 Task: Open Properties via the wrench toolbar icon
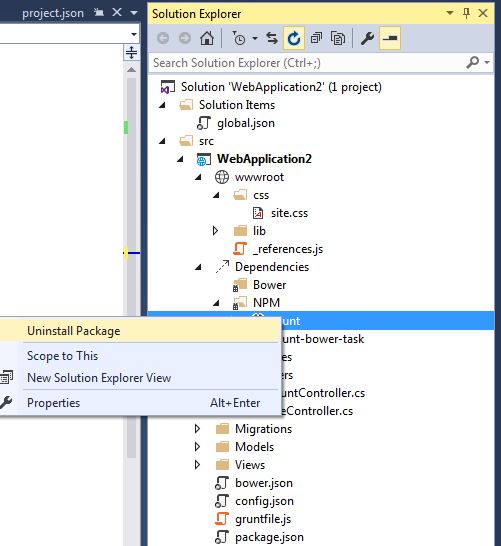coord(367,38)
